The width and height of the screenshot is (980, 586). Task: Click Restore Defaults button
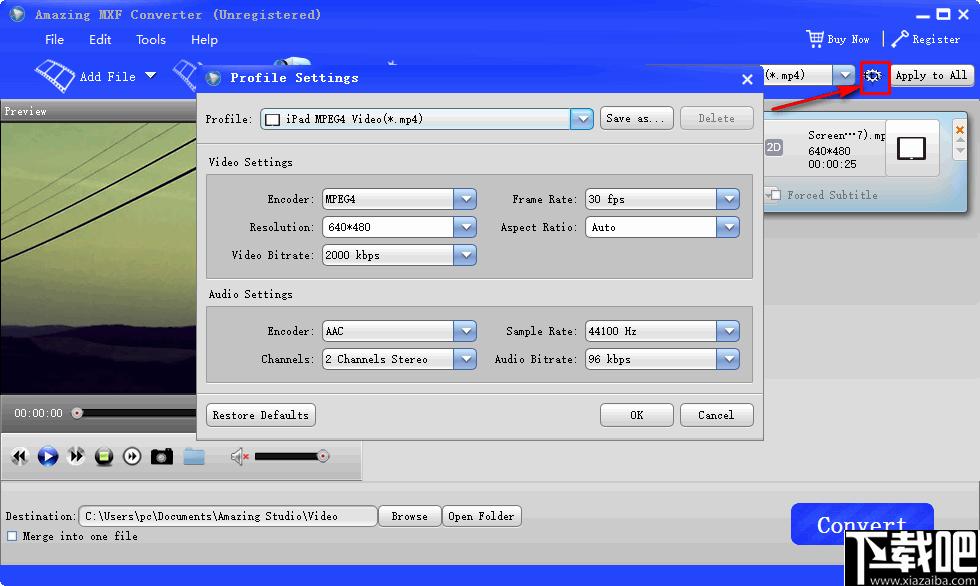click(x=261, y=415)
